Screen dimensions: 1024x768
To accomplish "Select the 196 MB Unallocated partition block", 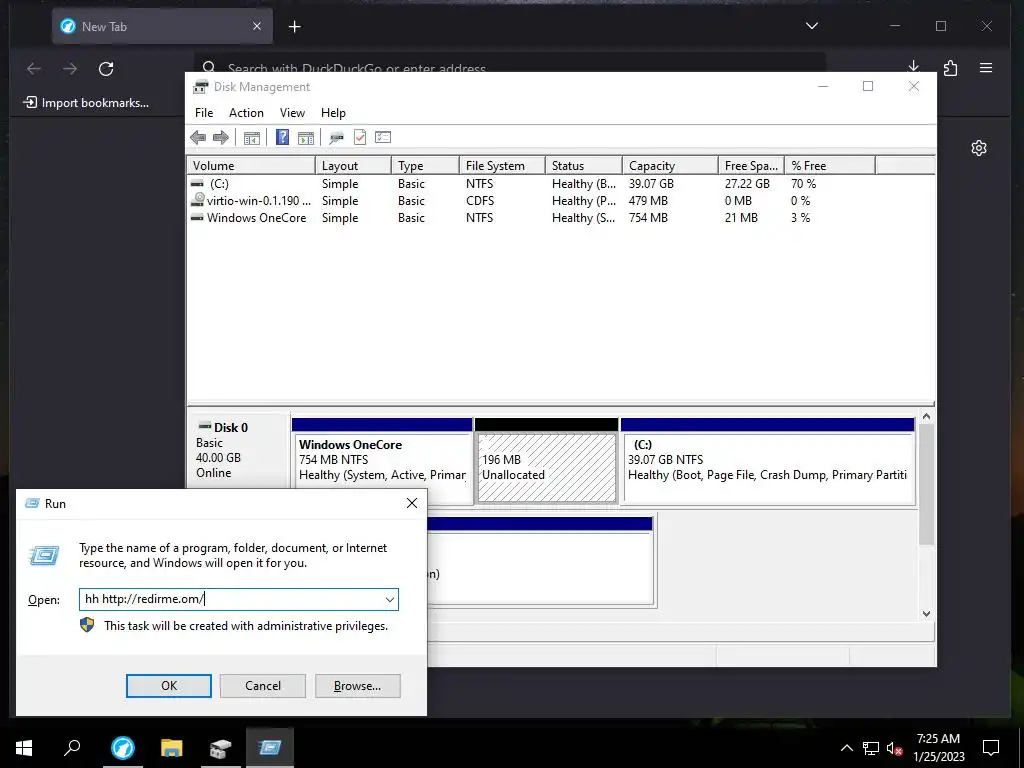I will point(547,460).
